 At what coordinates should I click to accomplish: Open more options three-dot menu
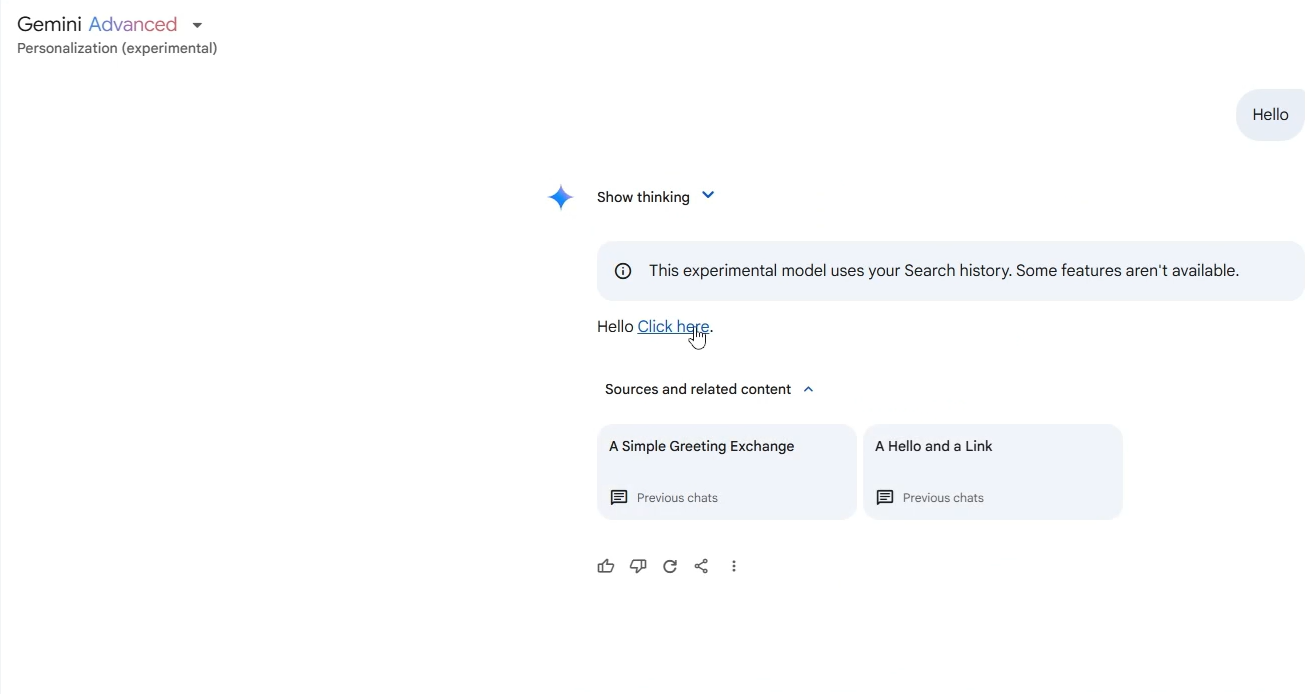pyautogui.click(x=734, y=566)
